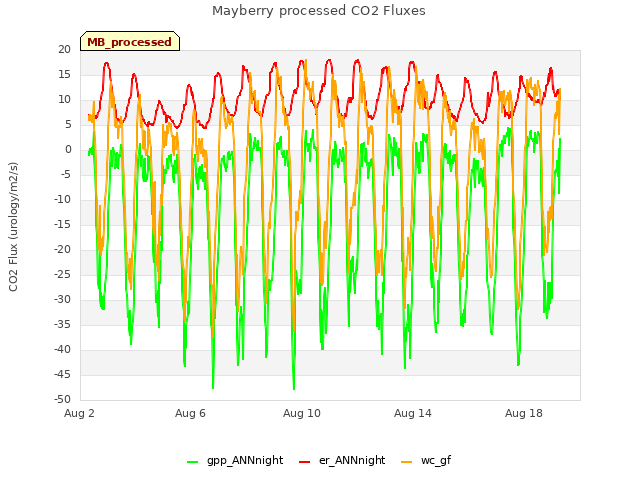Click the y-axis value -25

point(62,274)
